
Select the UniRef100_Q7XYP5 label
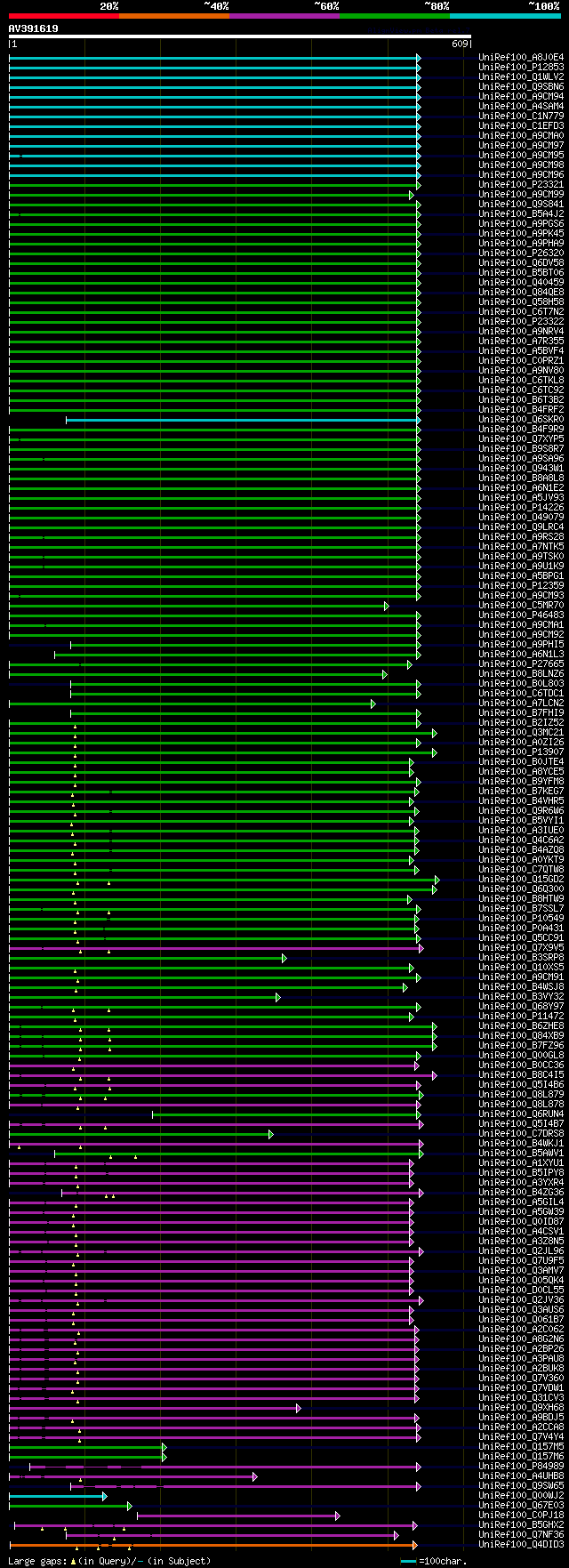pyautogui.click(x=521, y=438)
